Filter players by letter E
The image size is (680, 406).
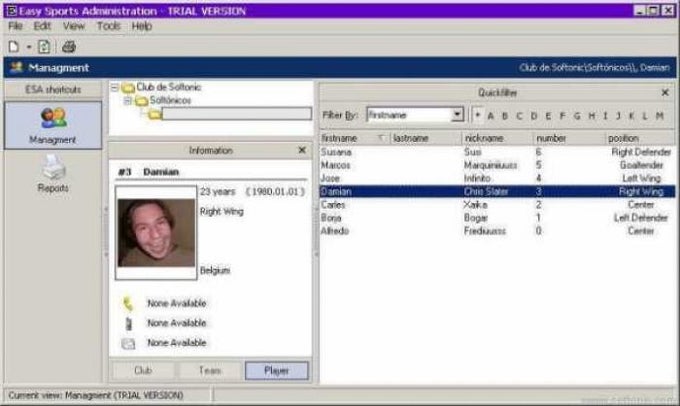[x=548, y=116]
